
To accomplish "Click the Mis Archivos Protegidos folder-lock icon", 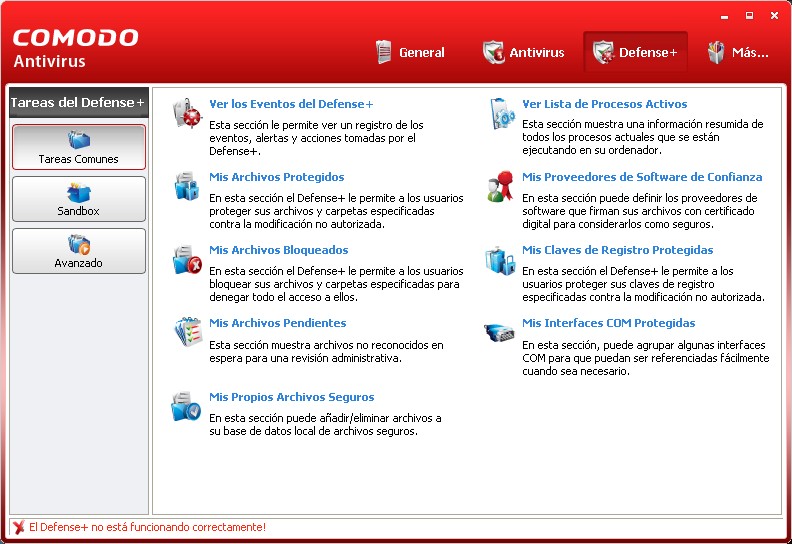I will (187, 186).
